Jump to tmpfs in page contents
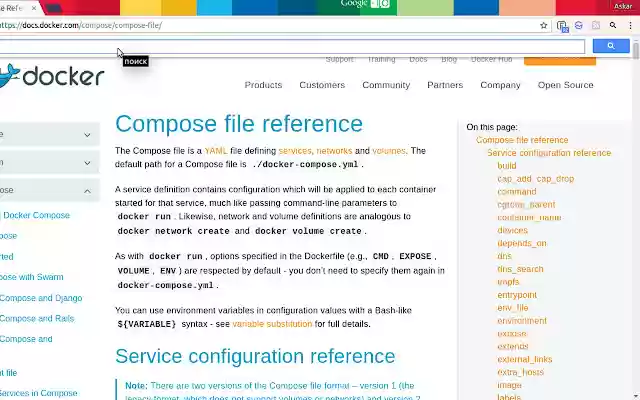The width and height of the screenshot is (640, 400). click(508, 282)
